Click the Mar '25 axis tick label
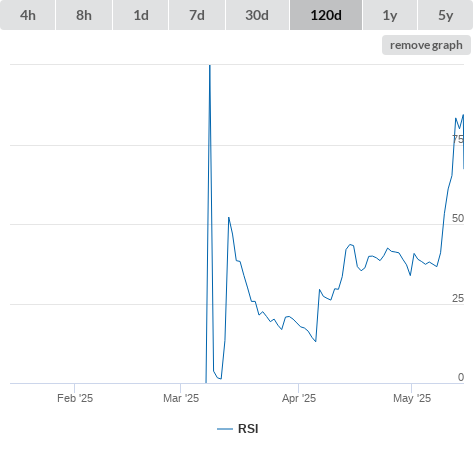Screen dimensions: 474x455 (x=181, y=398)
